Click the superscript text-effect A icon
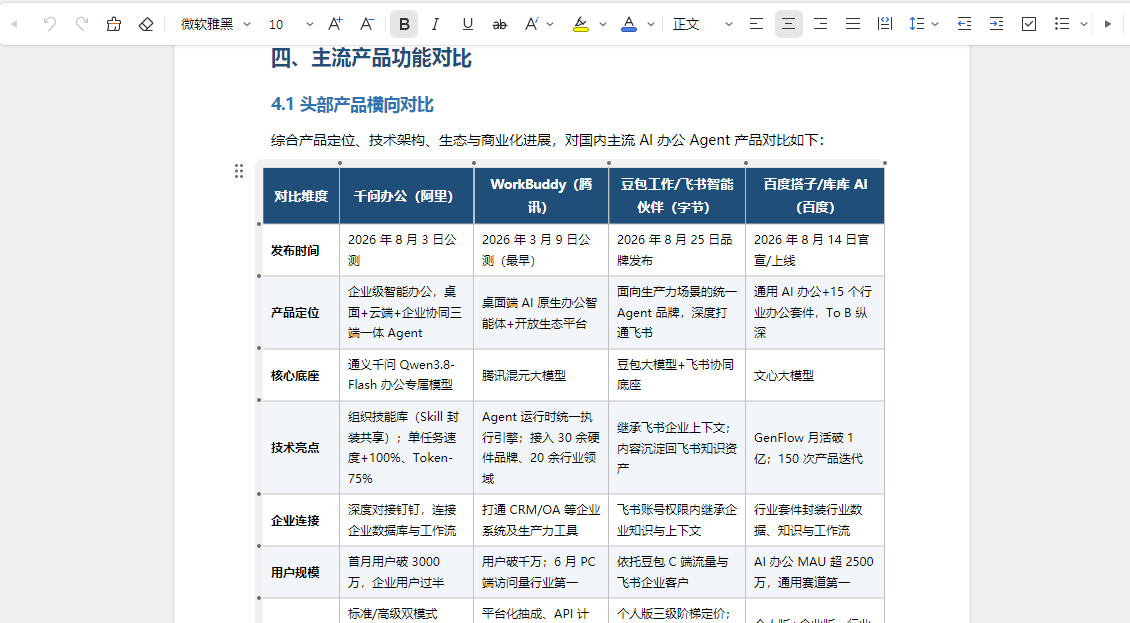 coord(532,24)
